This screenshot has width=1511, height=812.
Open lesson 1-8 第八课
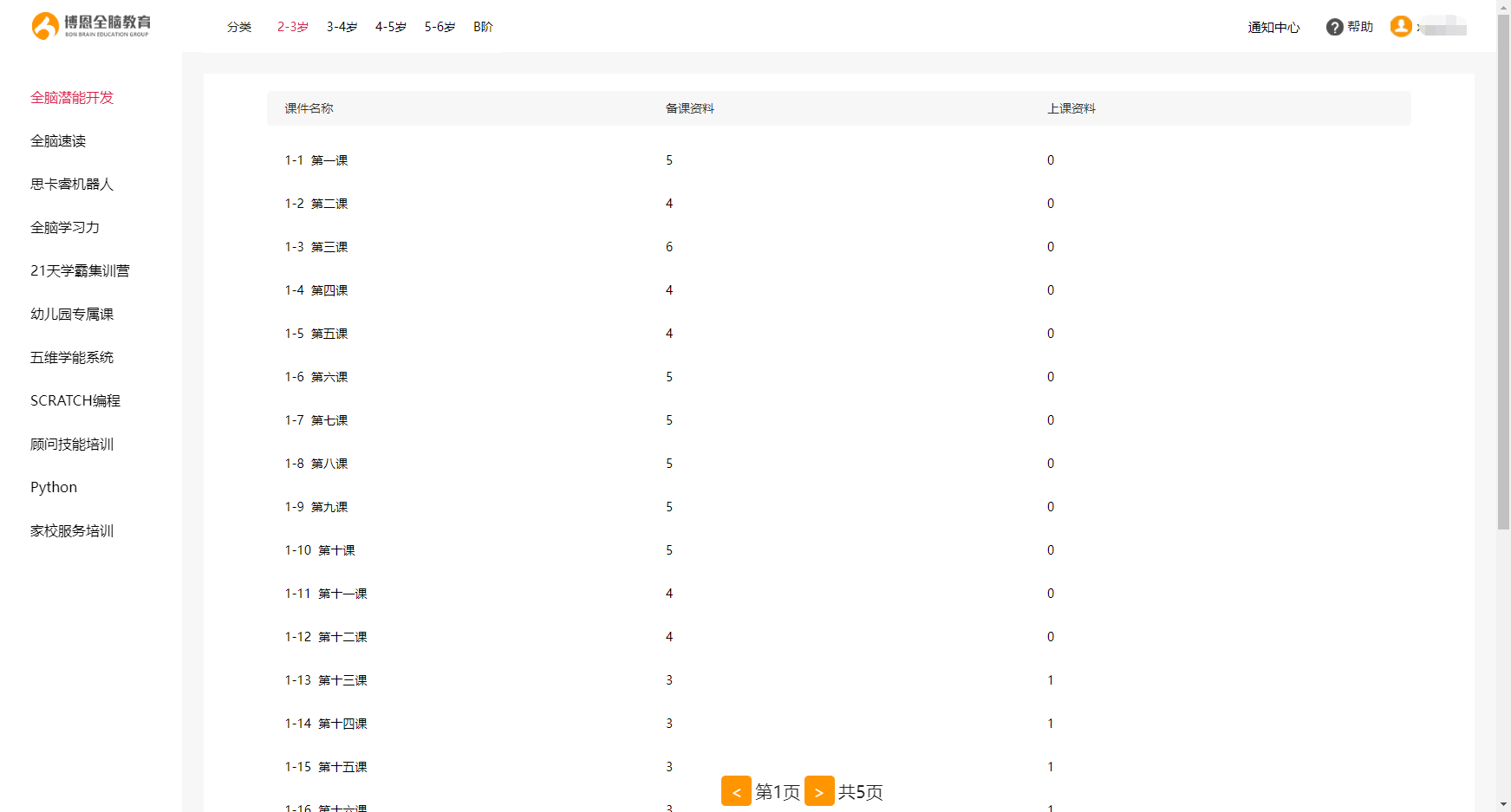pyautogui.click(x=316, y=464)
